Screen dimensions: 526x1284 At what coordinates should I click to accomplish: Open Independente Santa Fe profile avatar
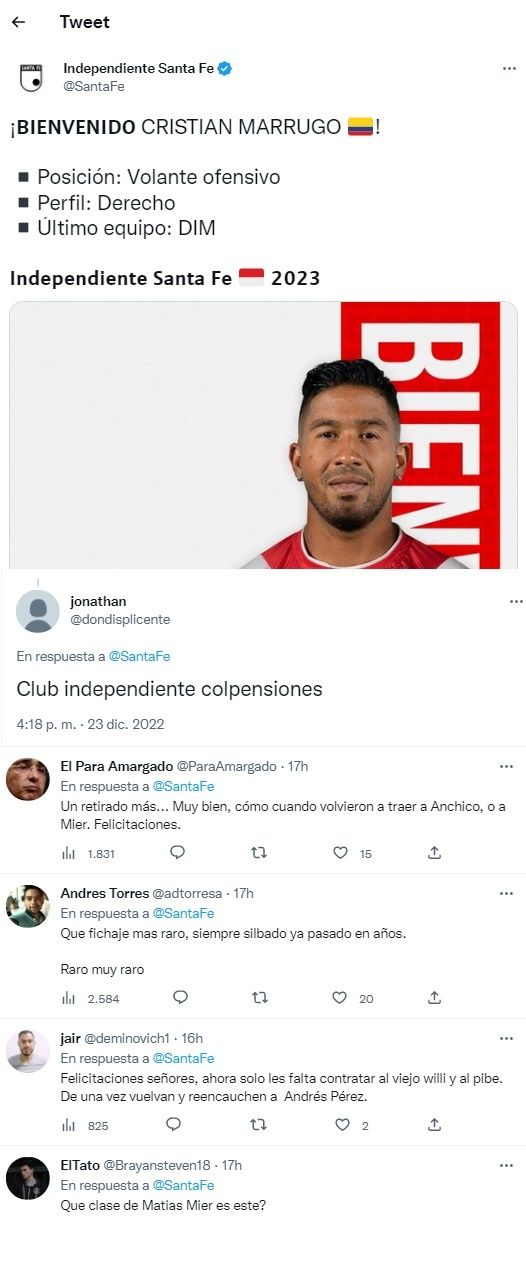[31, 77]
